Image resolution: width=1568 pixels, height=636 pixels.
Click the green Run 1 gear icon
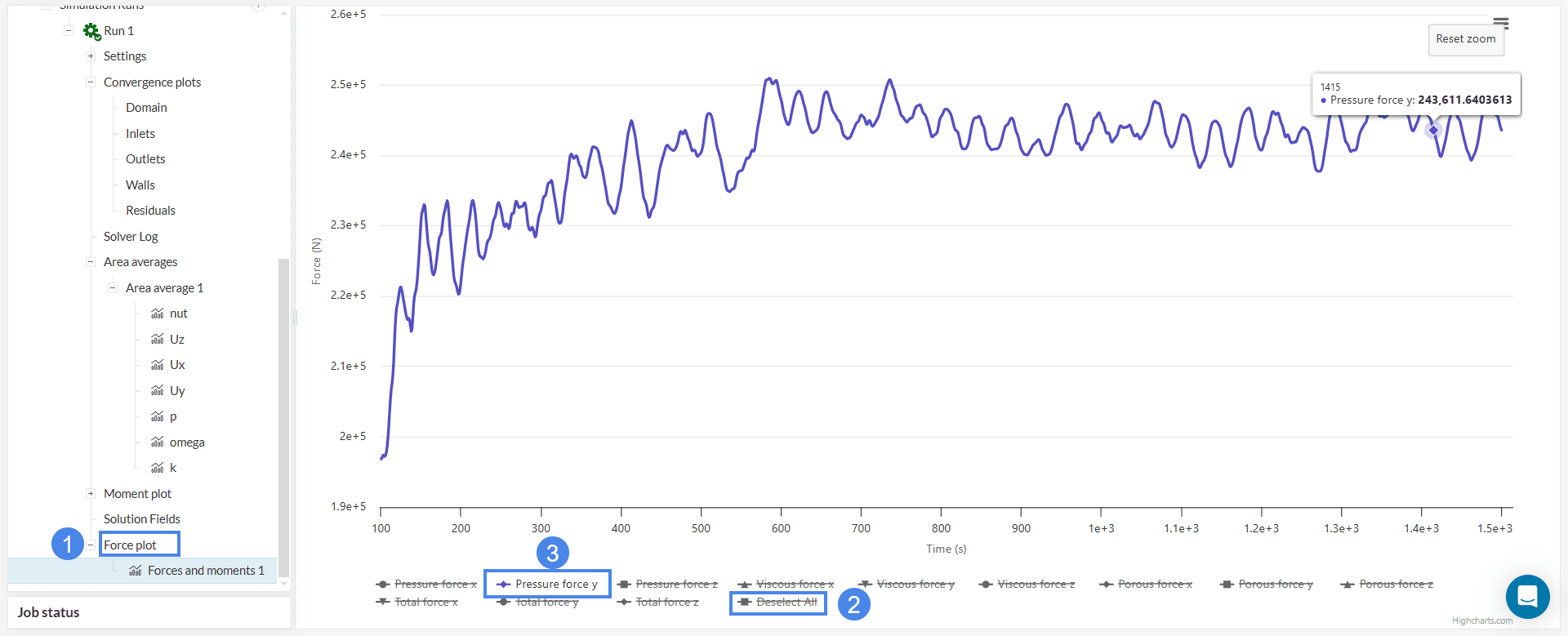coord(91,31)
